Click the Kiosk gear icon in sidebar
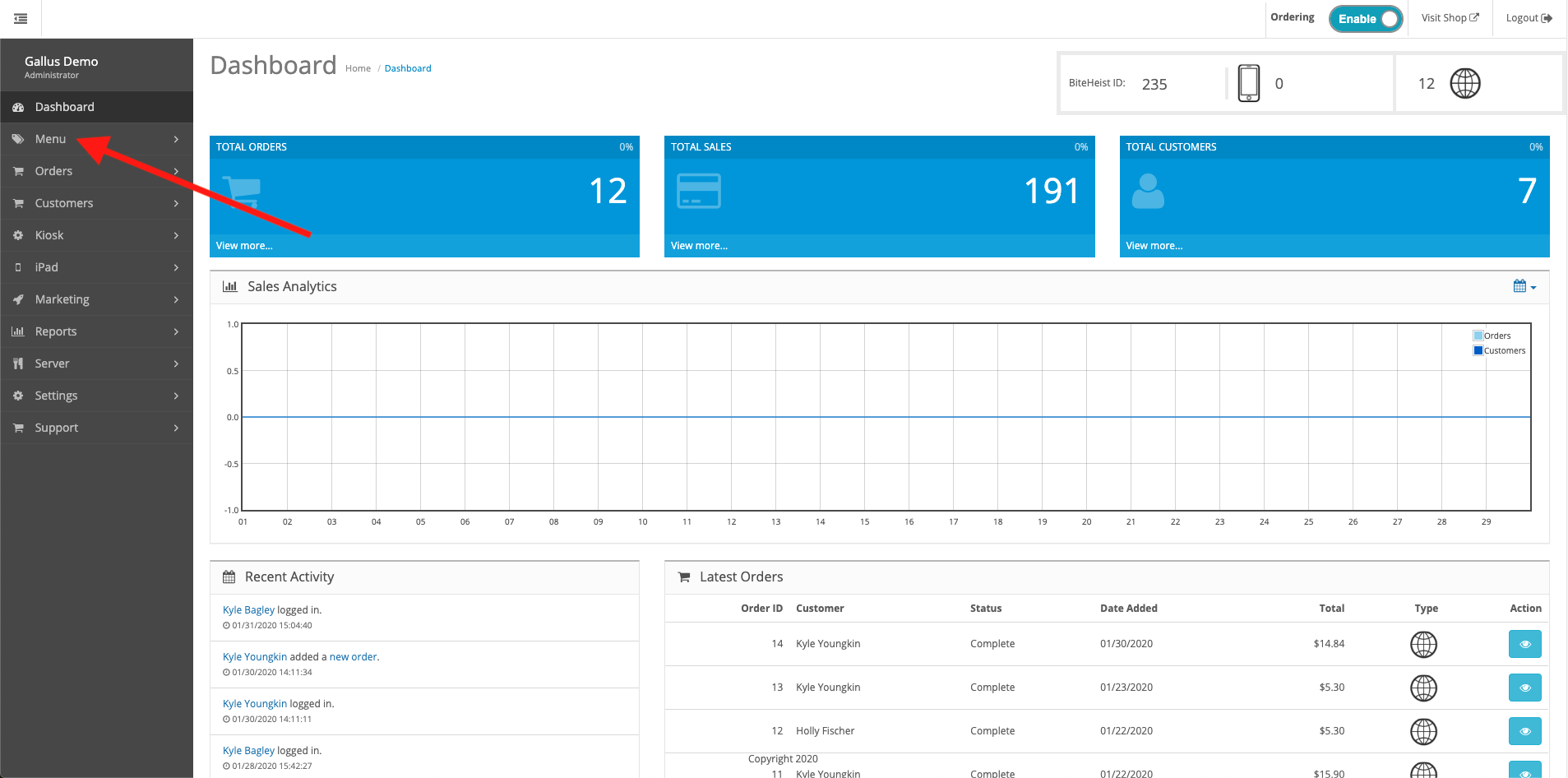This screenshot has height=778, width=1568. point(18,236)
